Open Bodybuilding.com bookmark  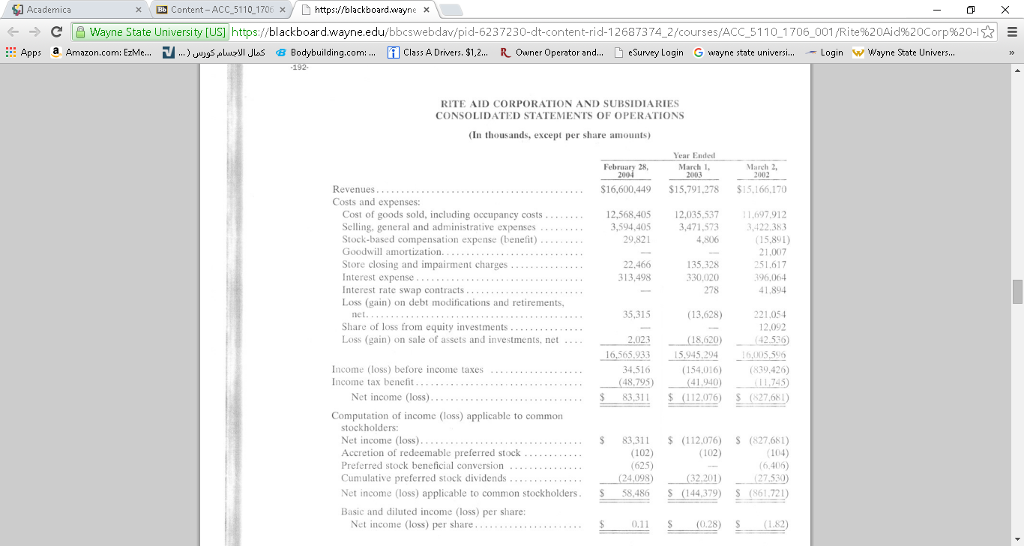coord(326,52)
